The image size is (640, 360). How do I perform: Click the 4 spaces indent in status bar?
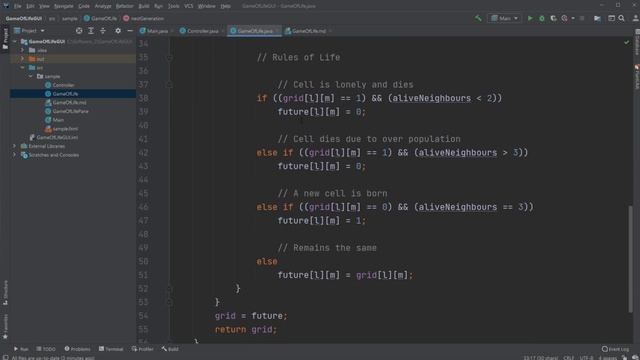(x=608, y=358)
